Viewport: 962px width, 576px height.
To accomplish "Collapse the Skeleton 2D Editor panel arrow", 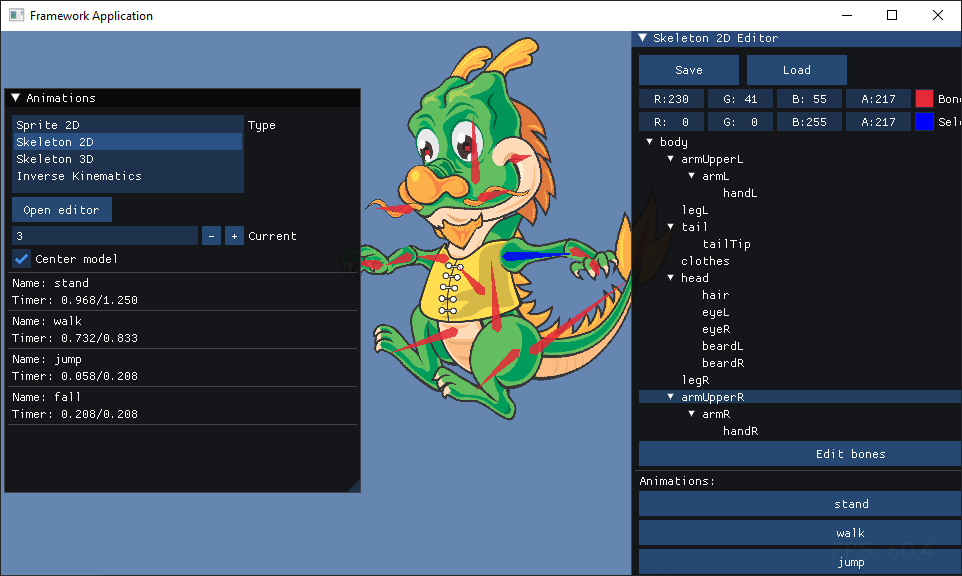I will 643,38.
